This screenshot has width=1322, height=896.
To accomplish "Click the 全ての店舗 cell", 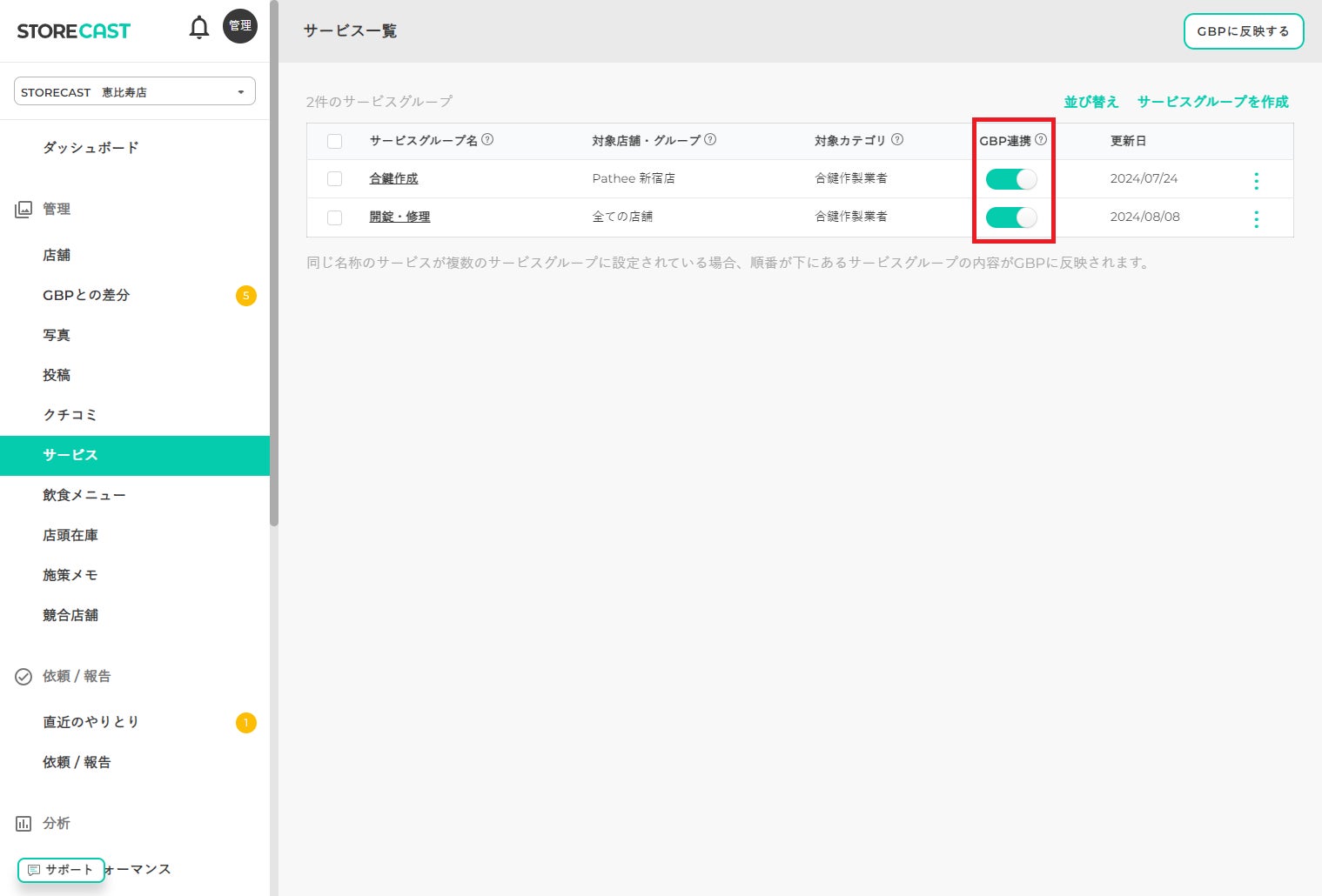I will click(x=622, y=217).
